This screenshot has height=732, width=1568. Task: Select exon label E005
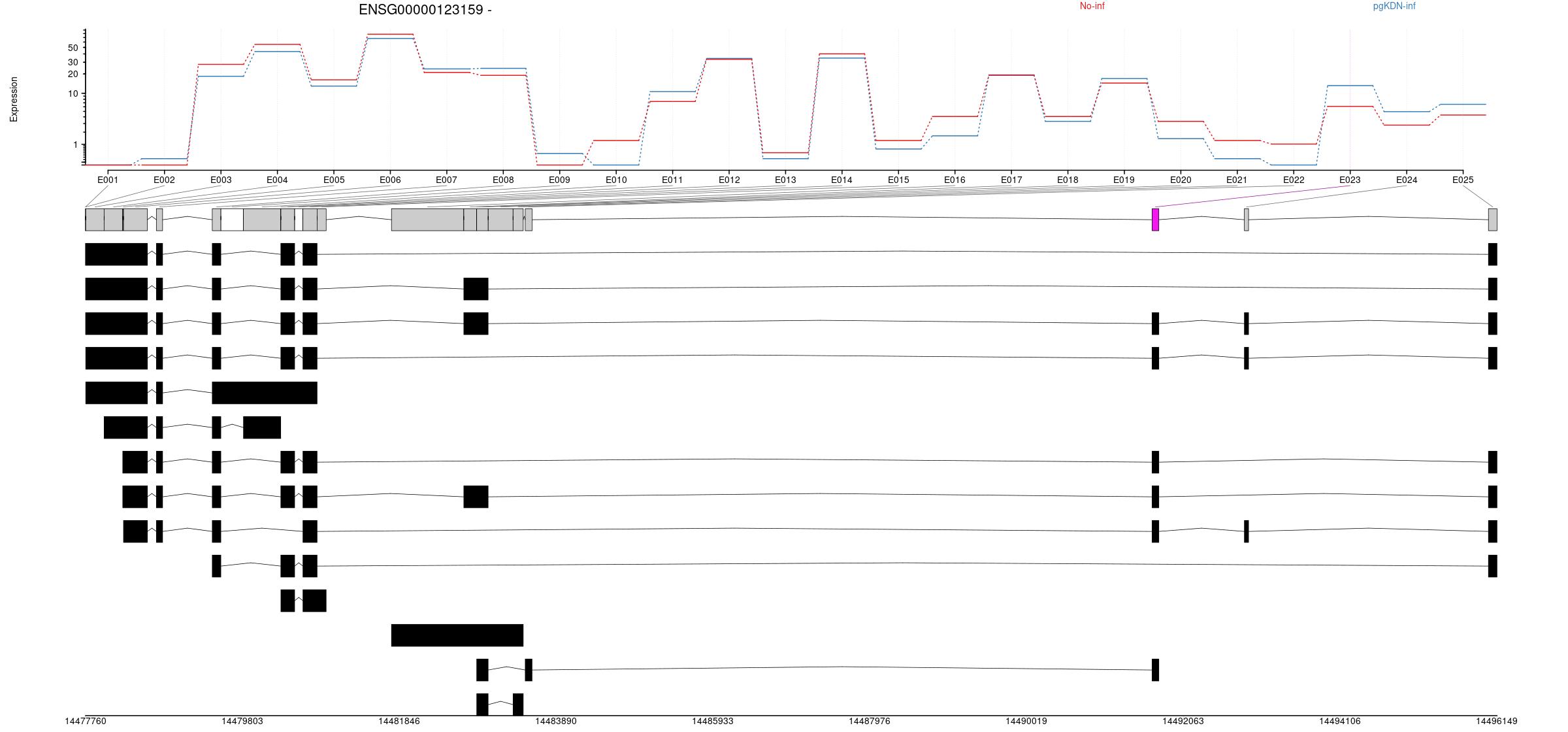(x=334, y=180)
